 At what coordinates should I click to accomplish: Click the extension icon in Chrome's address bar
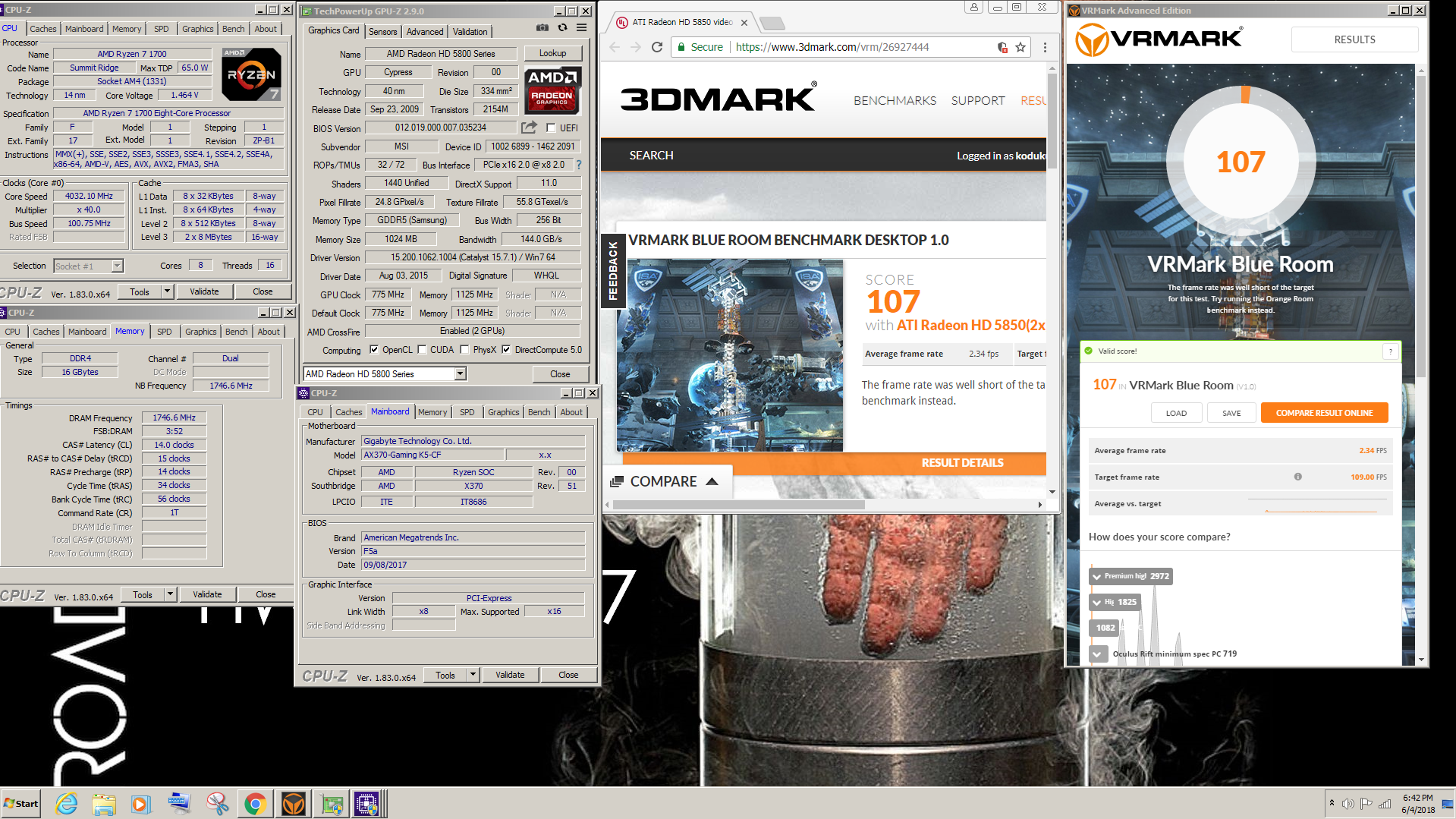1002,47
